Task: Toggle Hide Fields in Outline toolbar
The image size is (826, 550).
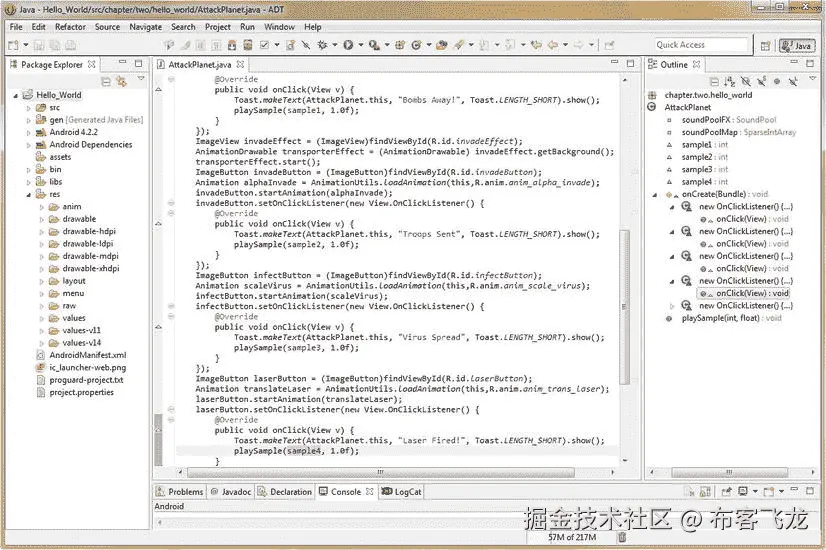Action: point(746,81)
